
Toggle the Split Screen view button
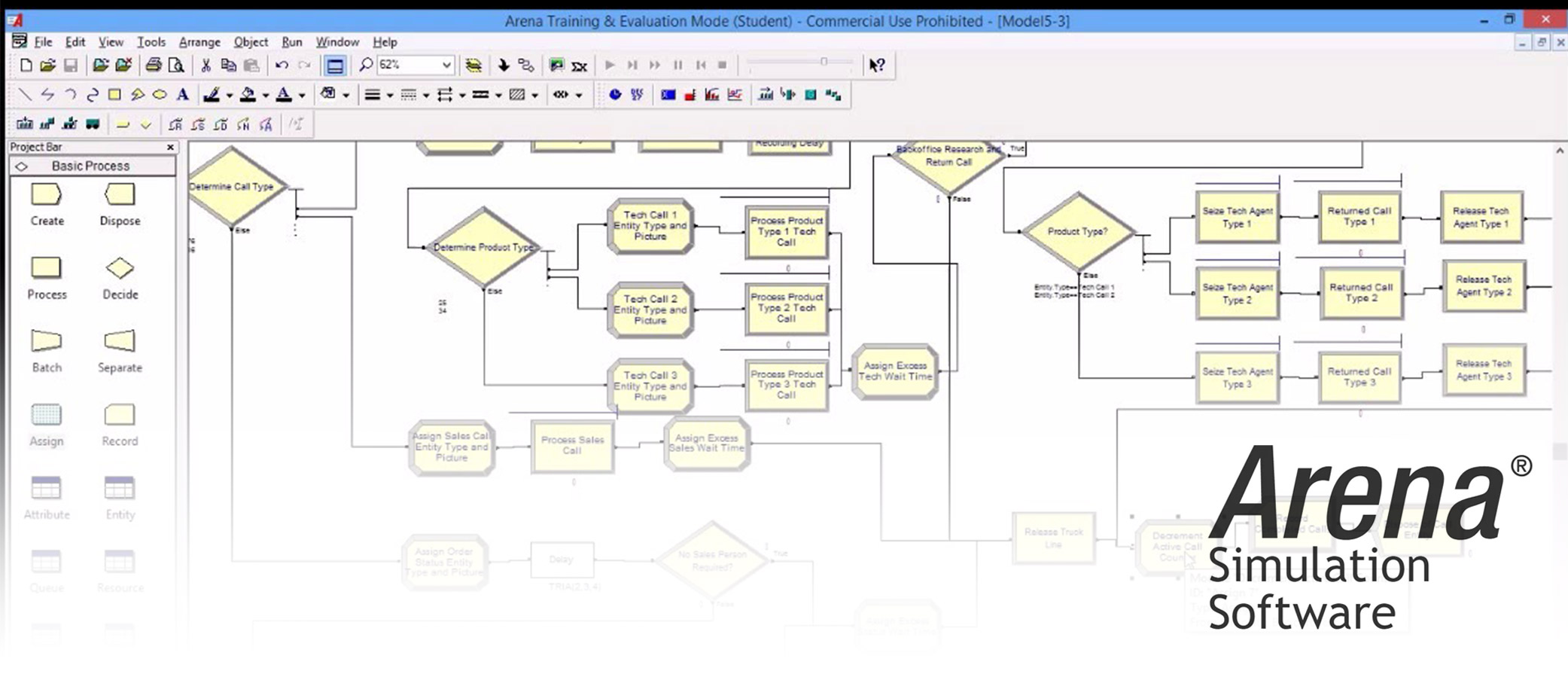pyautogui.click(x=335, y=66)
